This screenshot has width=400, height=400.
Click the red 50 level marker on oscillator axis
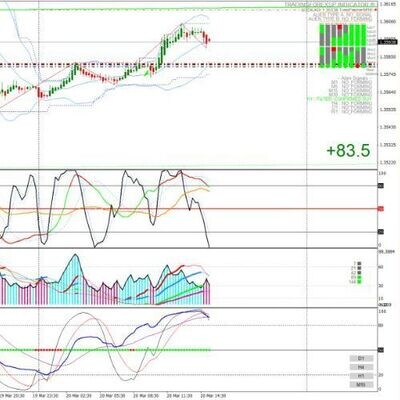point(380,209)
